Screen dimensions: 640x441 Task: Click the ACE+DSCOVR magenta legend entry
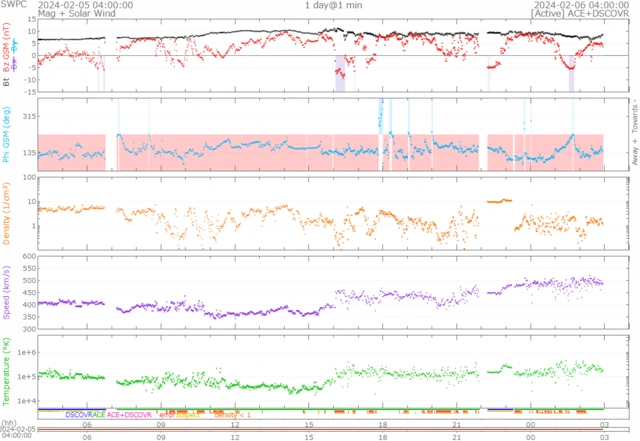[129, 413]
